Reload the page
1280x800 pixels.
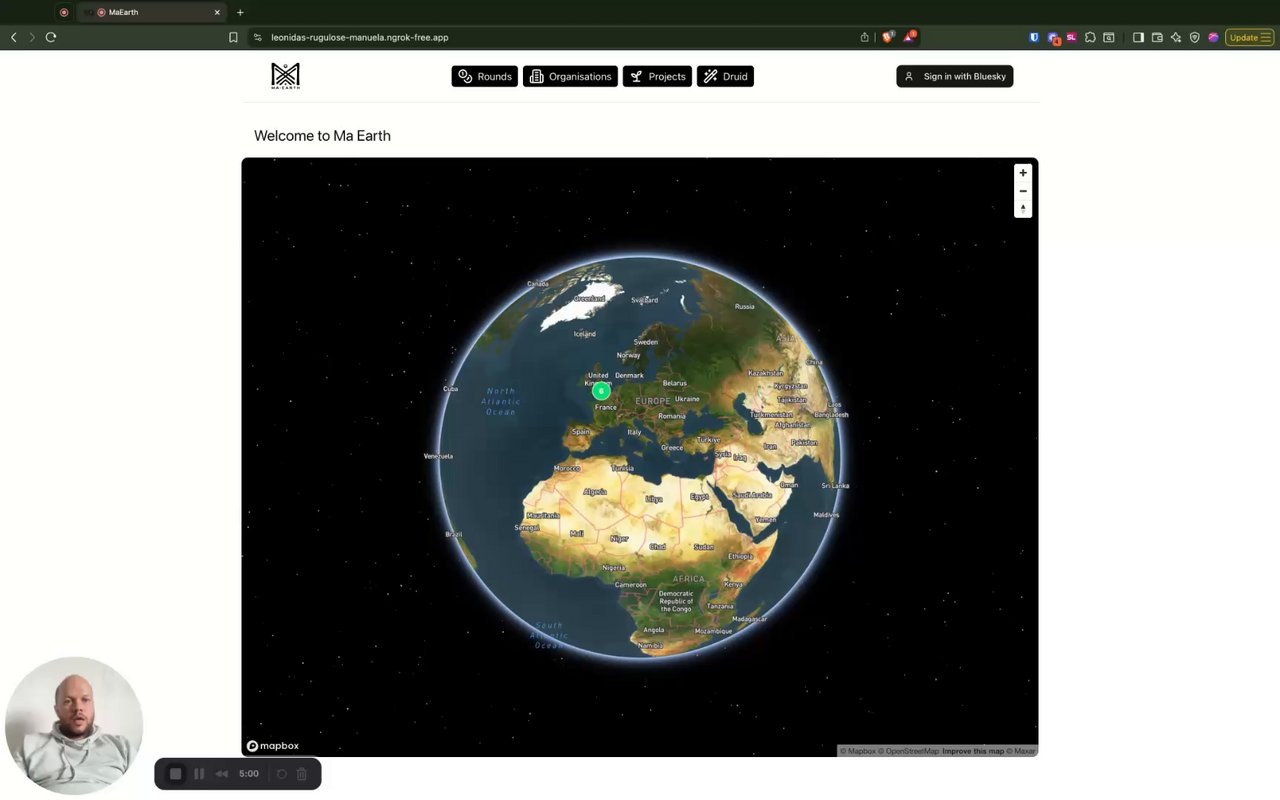coord(51,37)
